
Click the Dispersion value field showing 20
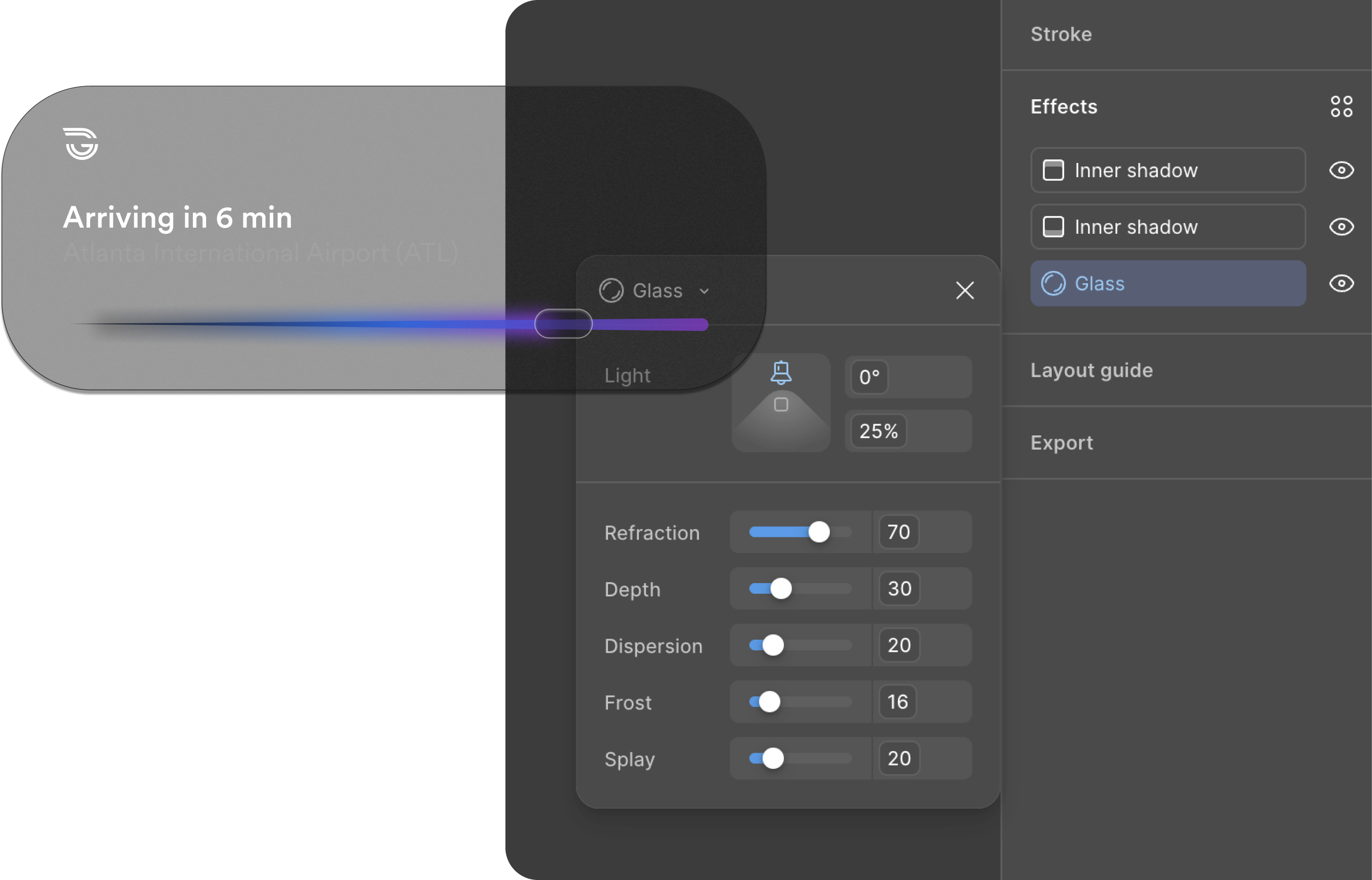[922, 645]
